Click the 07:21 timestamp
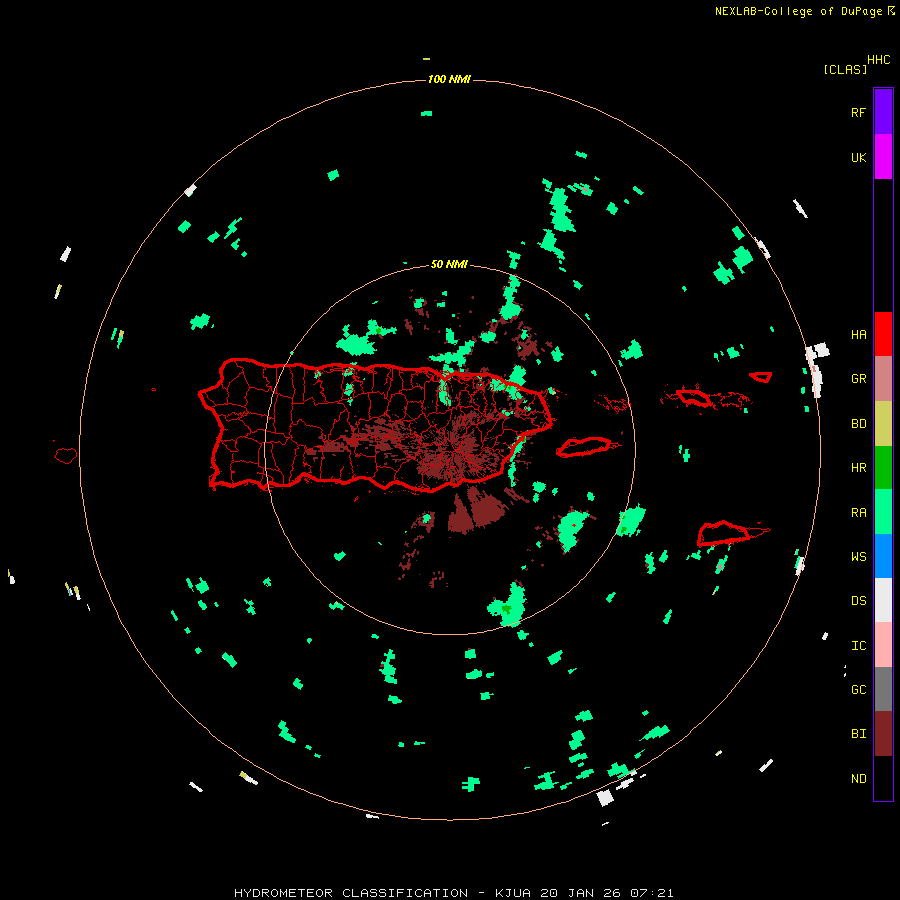Viewport: 900px width, 900px height. (x=651, y=893)
